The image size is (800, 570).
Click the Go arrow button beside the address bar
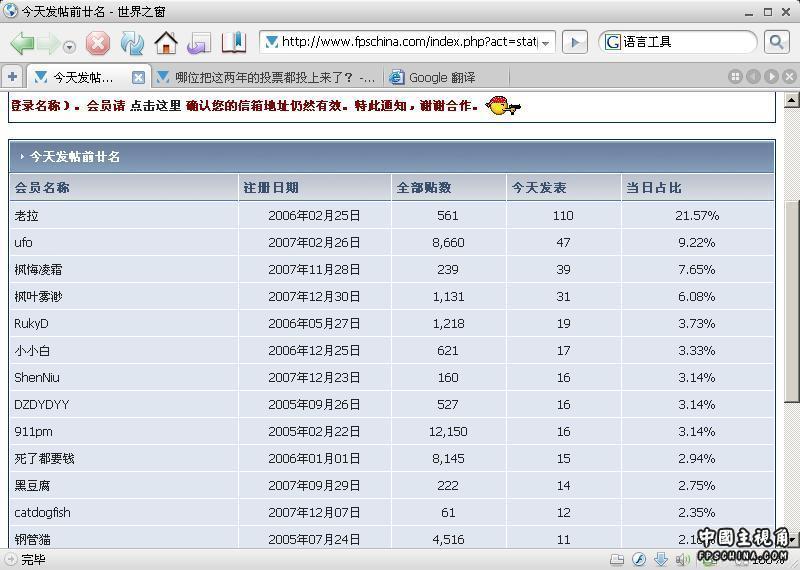tap(575, 42)
